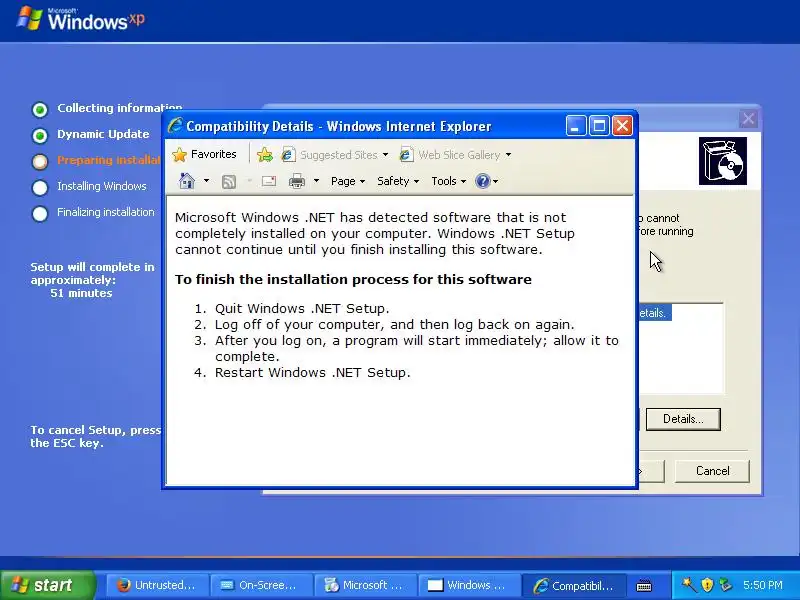Expand the Web Slice Gallery dropdown arrow
Image resolution: width=800 pixels, height=600 pixels.
(508, 155)
